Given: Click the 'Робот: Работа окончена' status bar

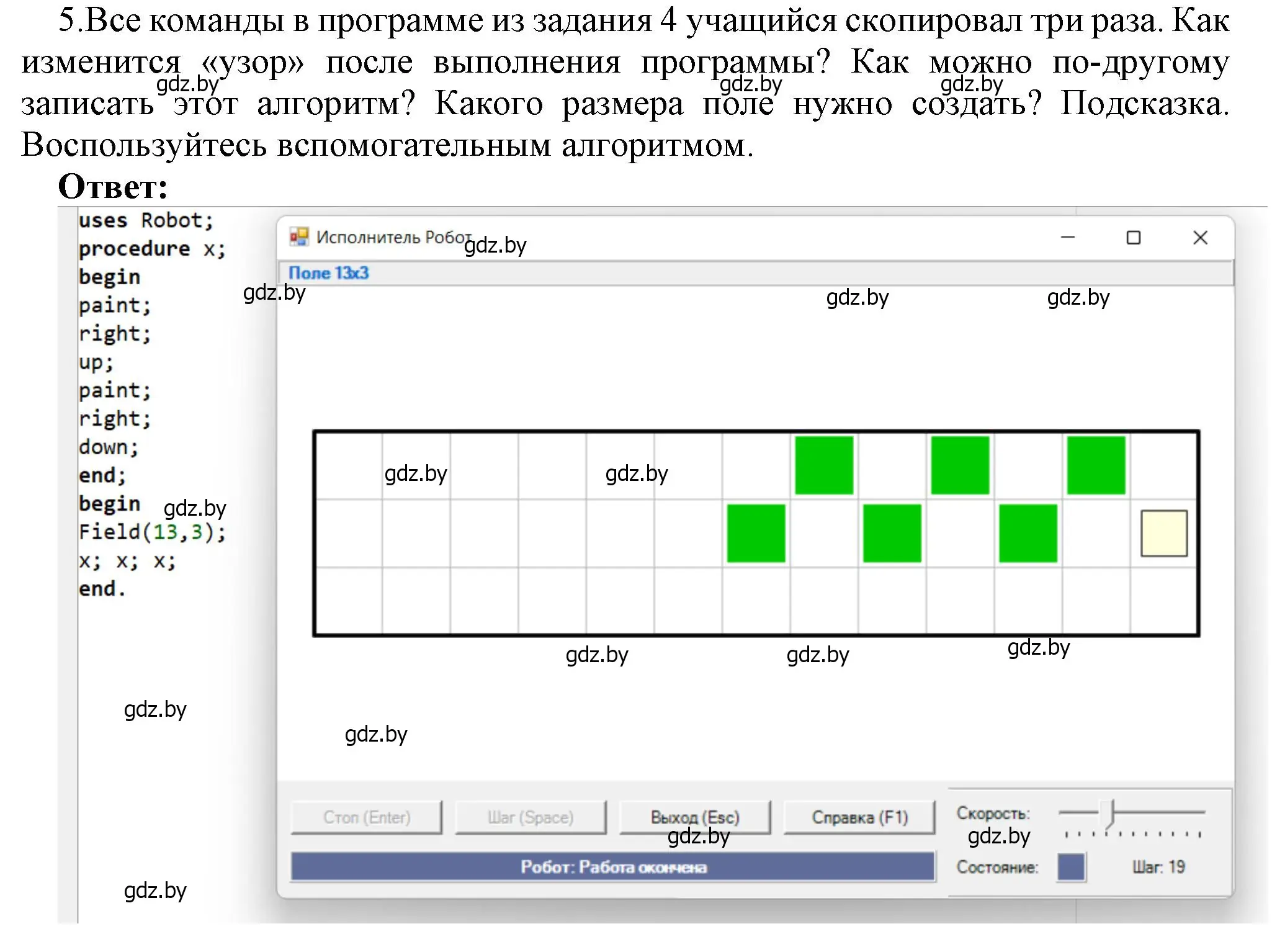Looking at the screenshot, I should tap(613, 867).
